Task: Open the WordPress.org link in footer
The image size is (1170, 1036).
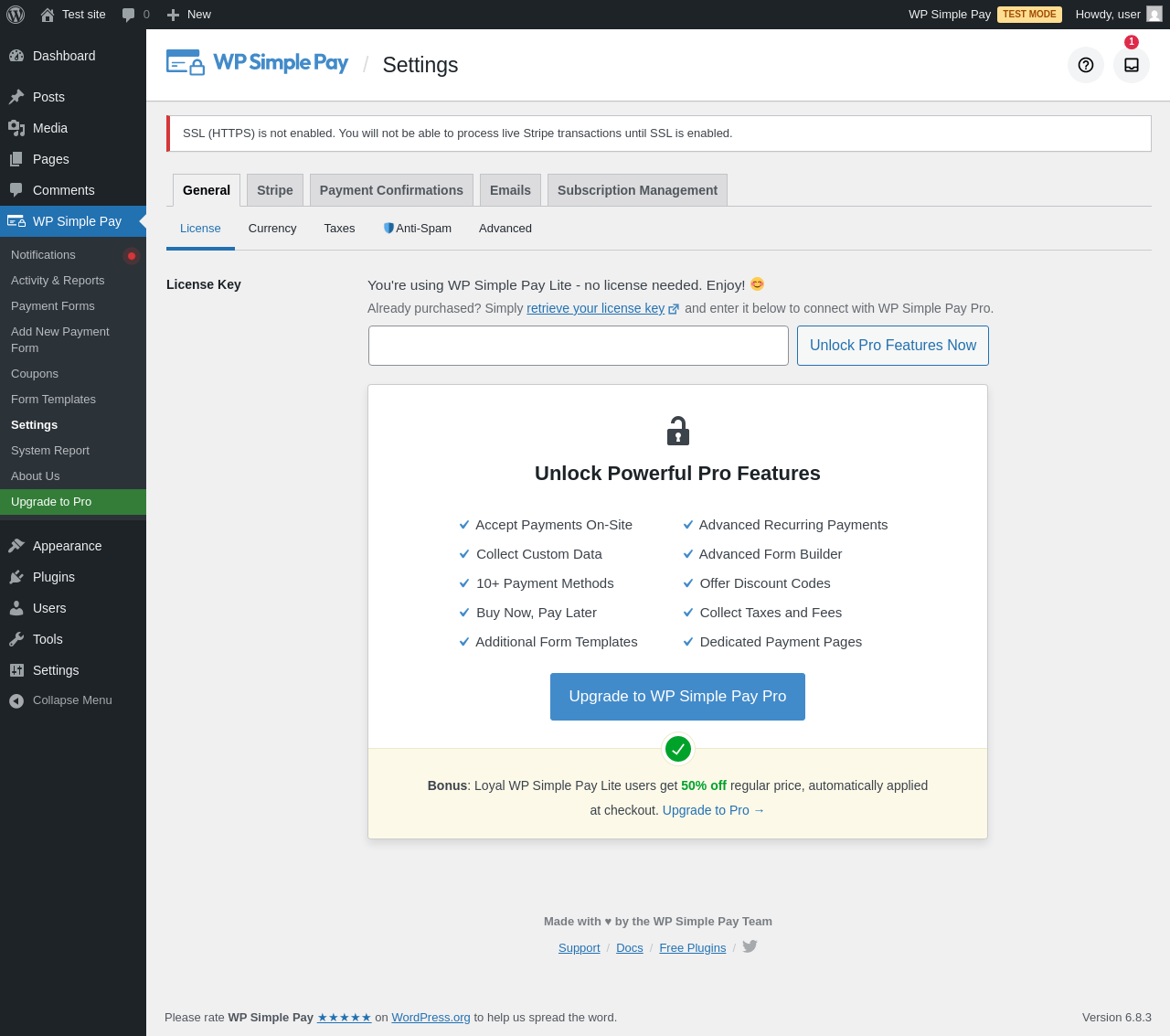Action: click(x=431, y=1017)
